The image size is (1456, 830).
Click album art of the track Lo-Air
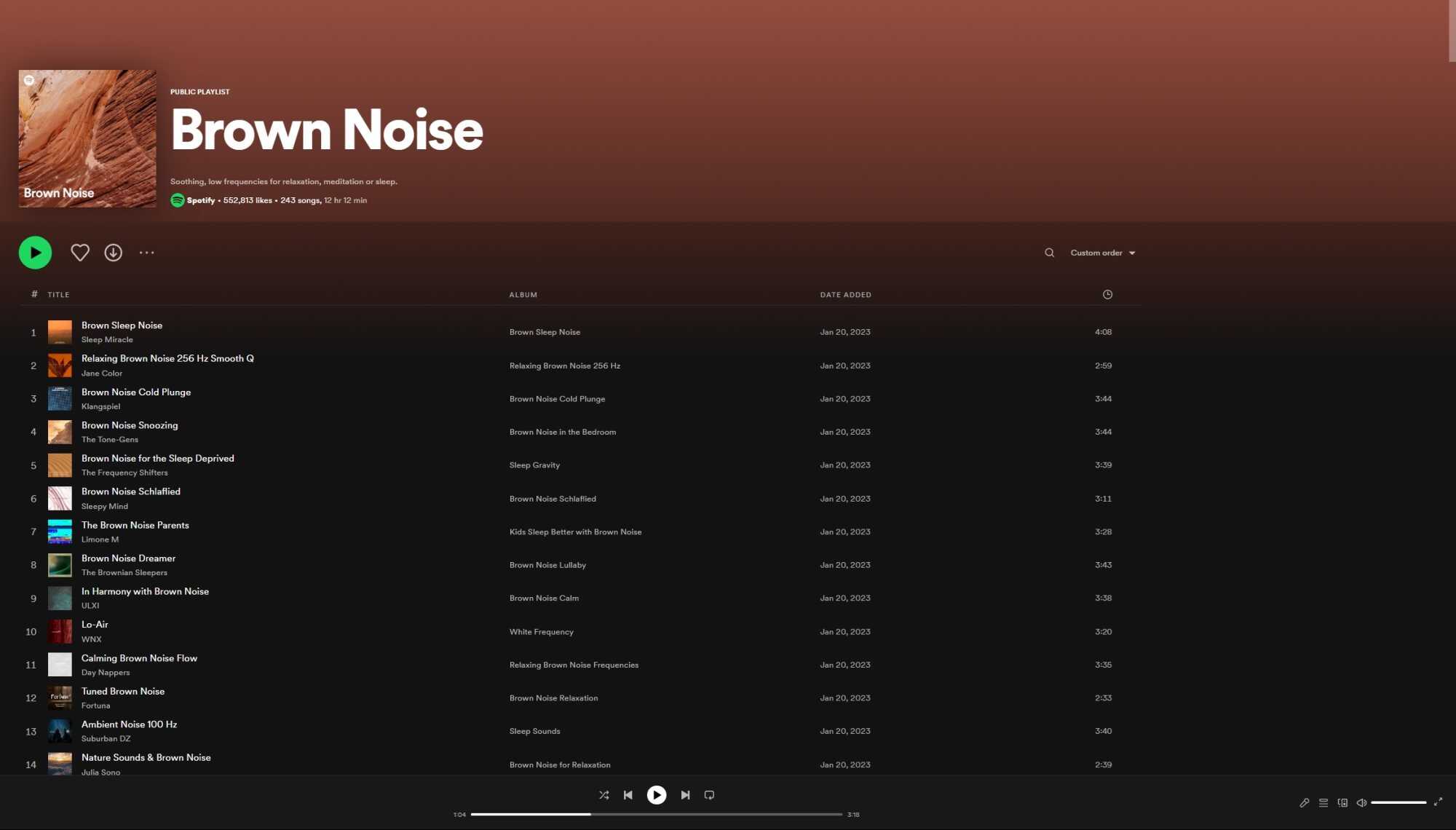coord(60,631)
